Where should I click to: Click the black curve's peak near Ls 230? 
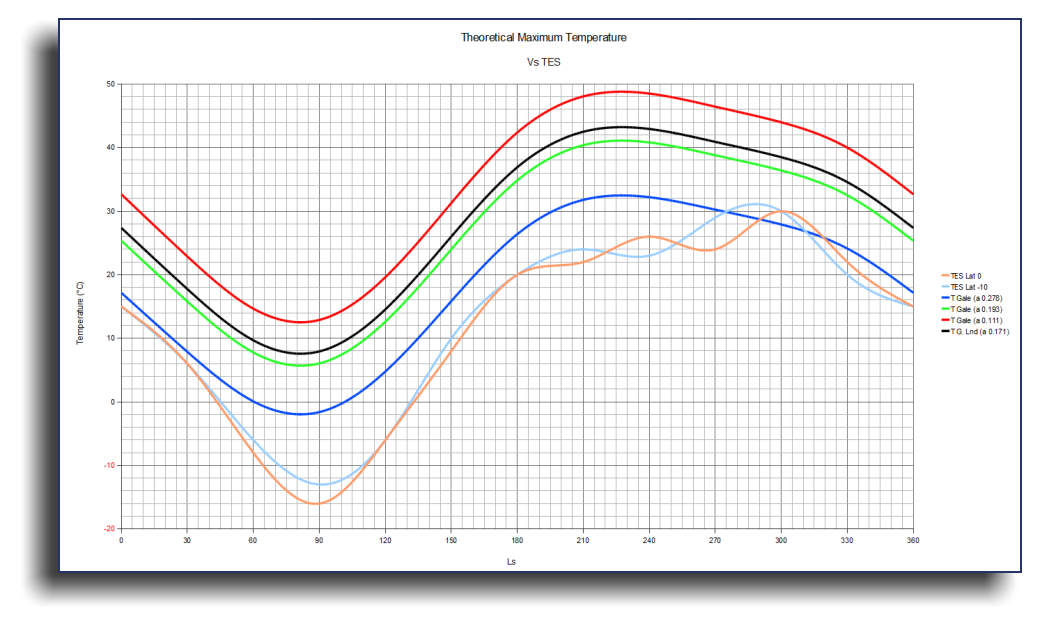[x=622, y=127]
